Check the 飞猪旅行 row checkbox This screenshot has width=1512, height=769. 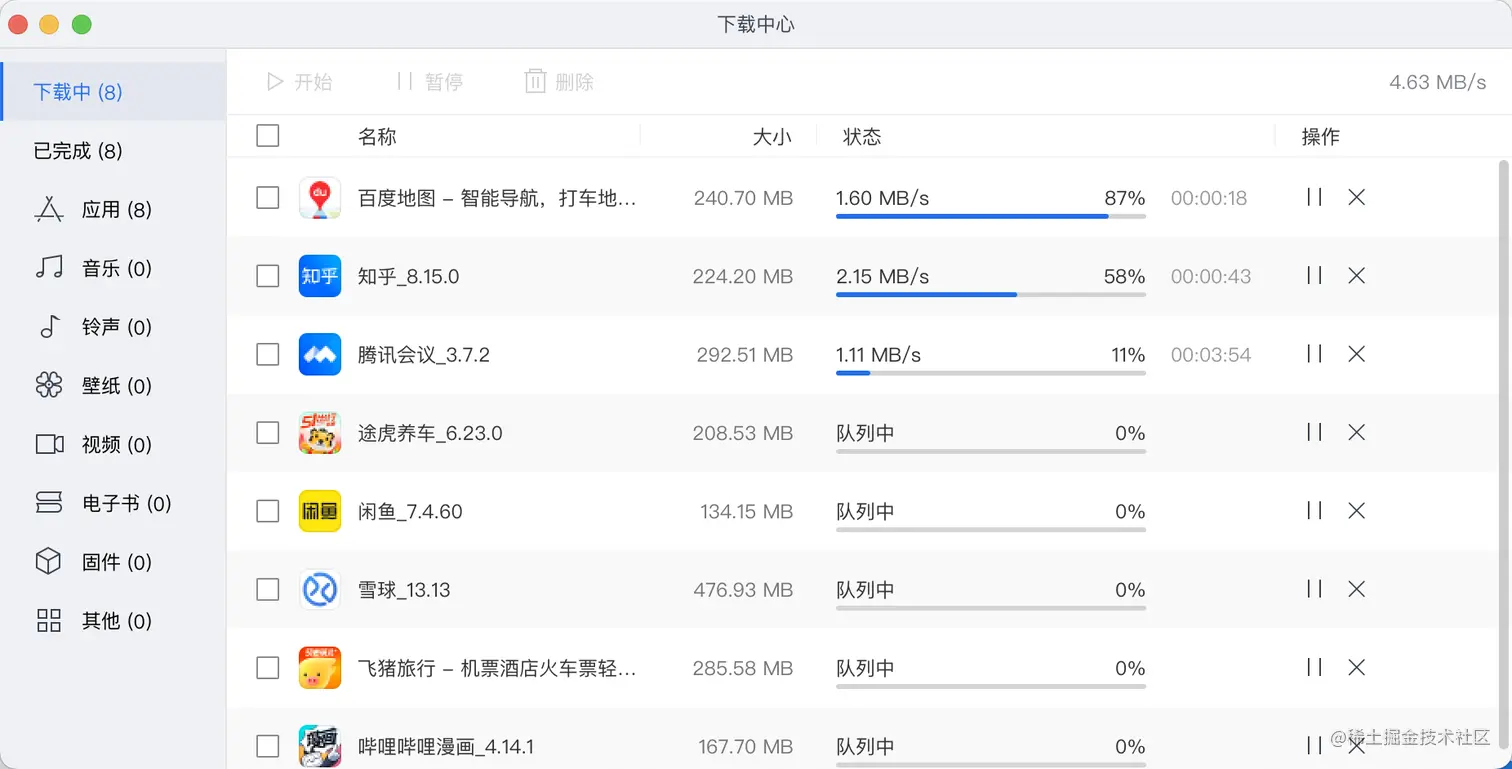pyautogui.click(x=268, y=668)
